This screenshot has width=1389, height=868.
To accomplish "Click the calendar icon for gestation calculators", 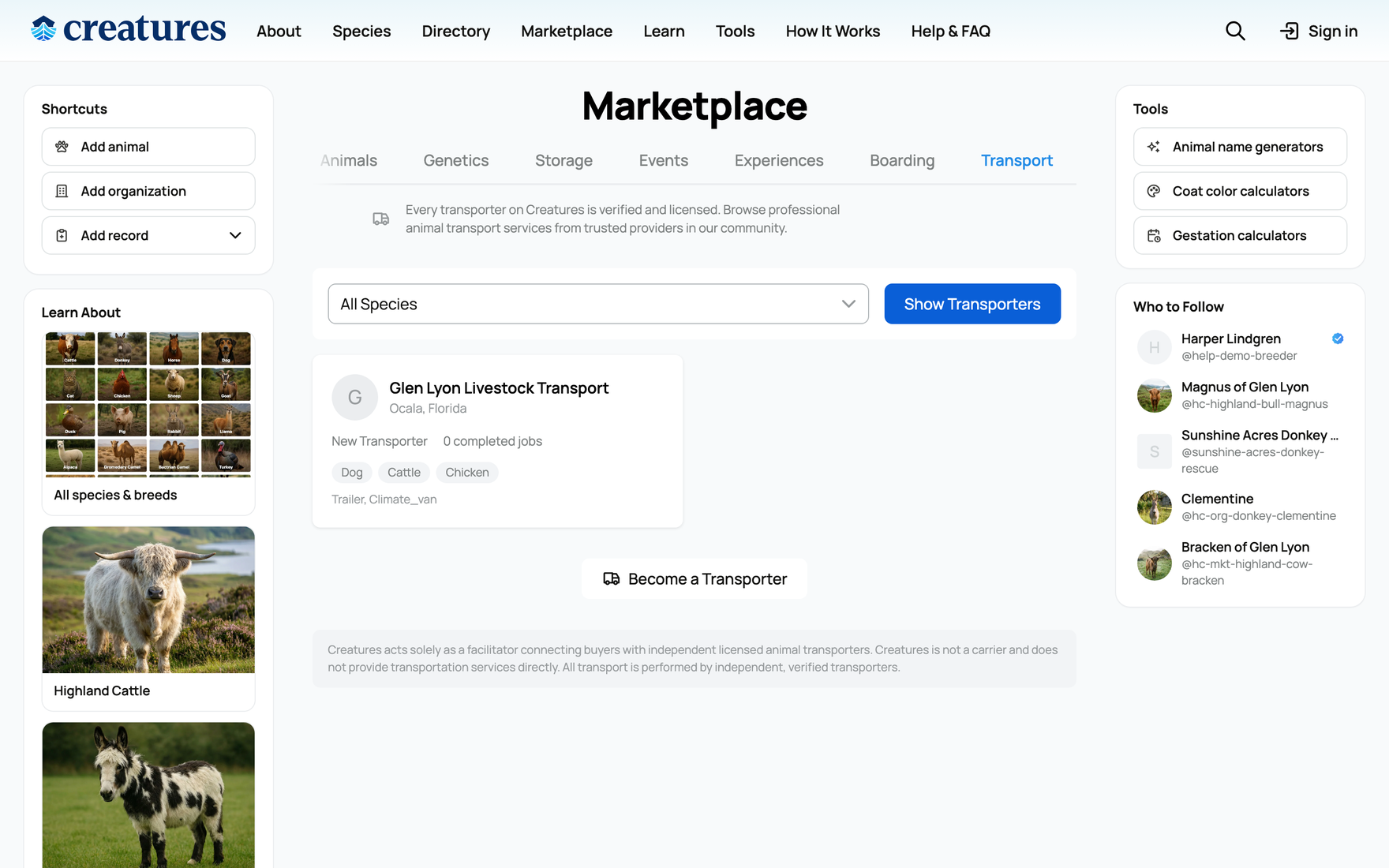I will point(1154,235).
